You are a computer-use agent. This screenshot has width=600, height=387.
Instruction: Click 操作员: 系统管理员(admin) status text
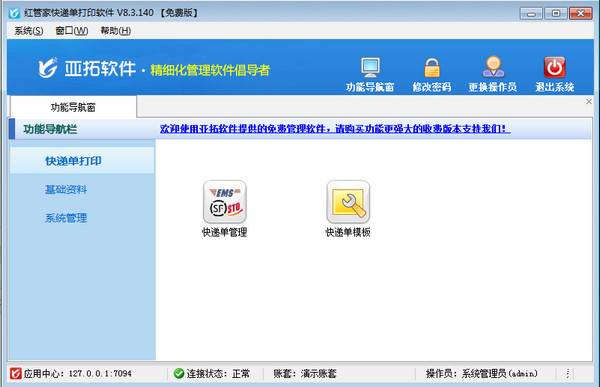tap(482, 373)
